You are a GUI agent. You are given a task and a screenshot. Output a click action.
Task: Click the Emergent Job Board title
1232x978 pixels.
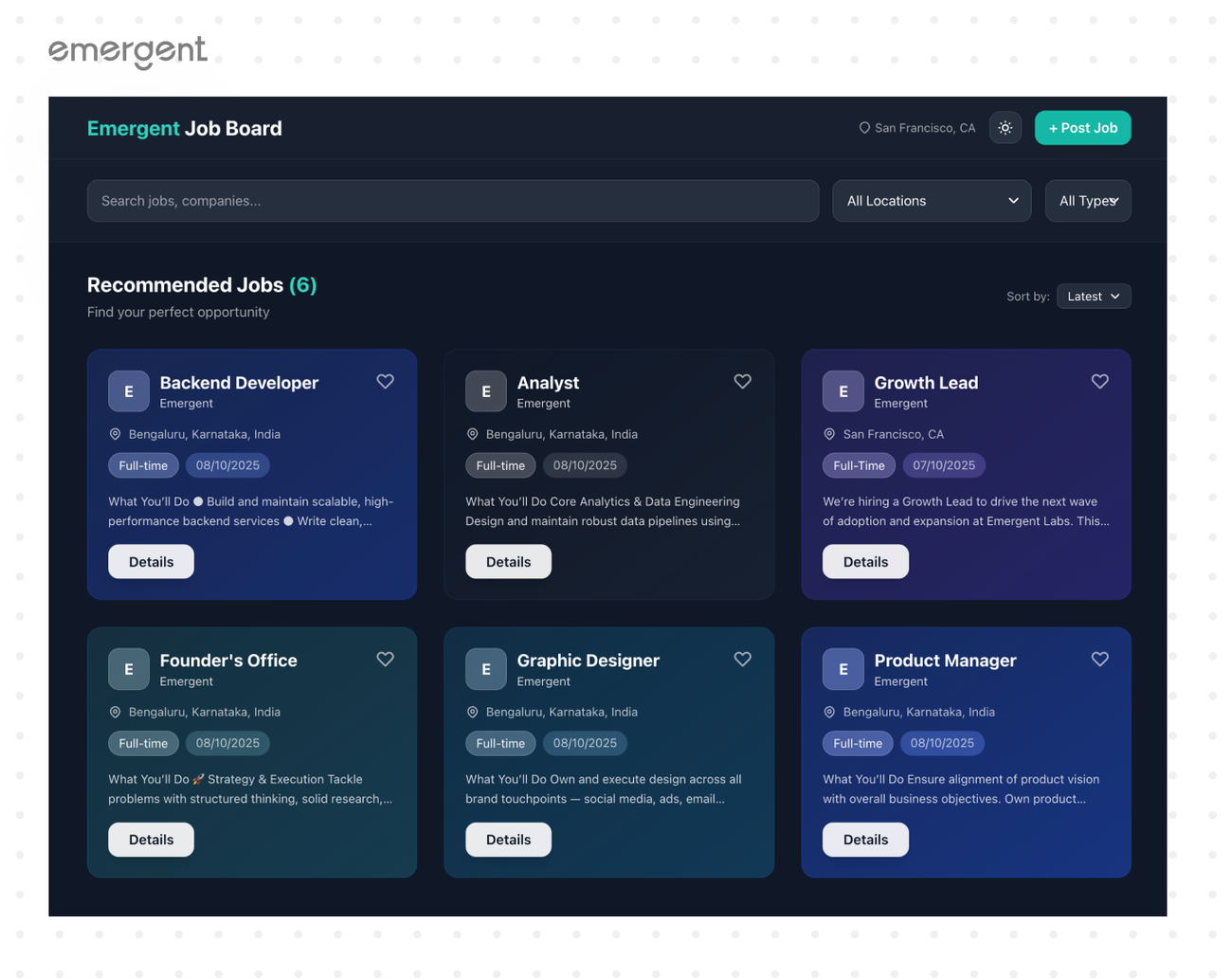coord(184,129)
